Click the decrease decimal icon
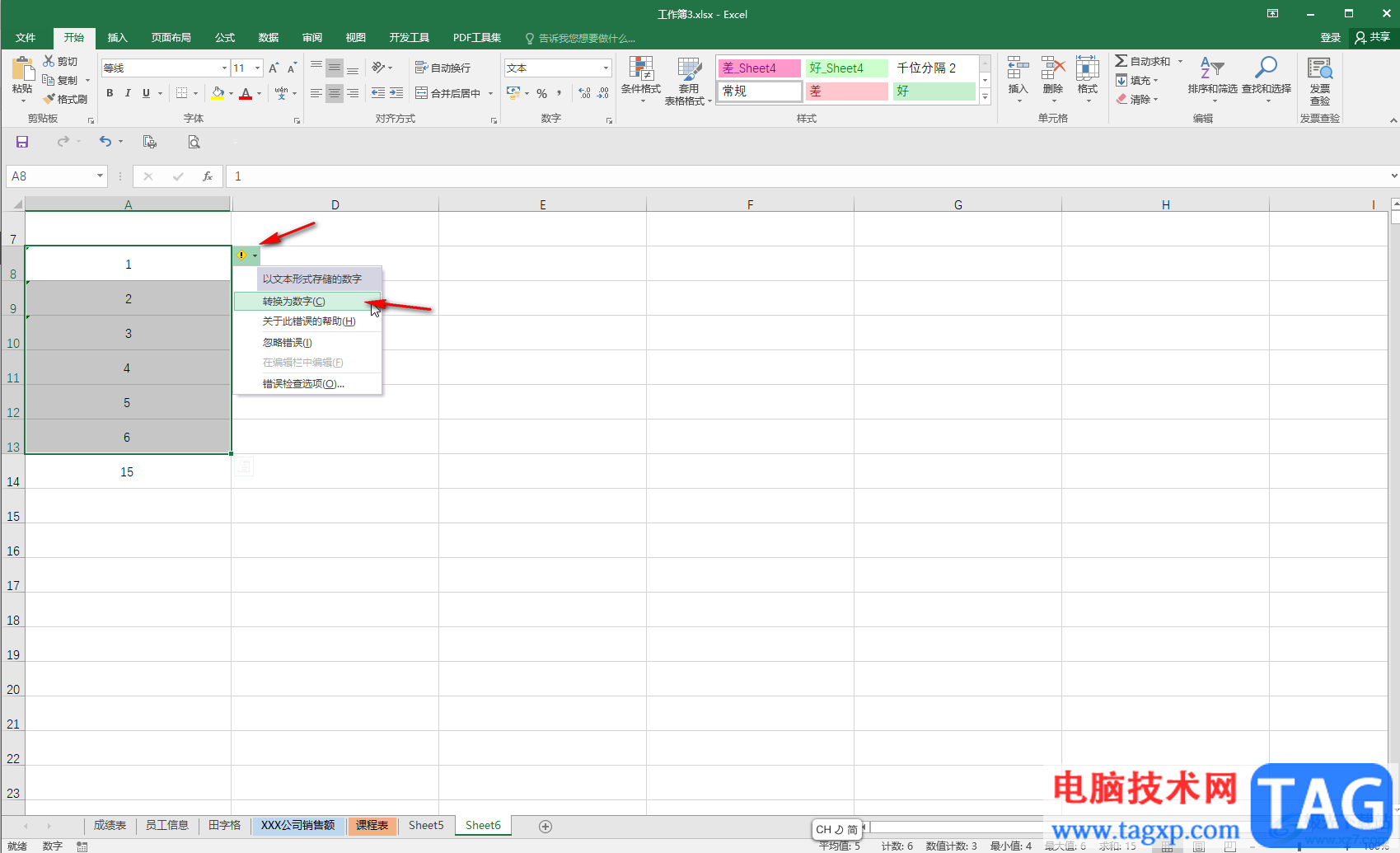Screen dimensions: 1400x853 pyautogui.click(x=603, y=93)
